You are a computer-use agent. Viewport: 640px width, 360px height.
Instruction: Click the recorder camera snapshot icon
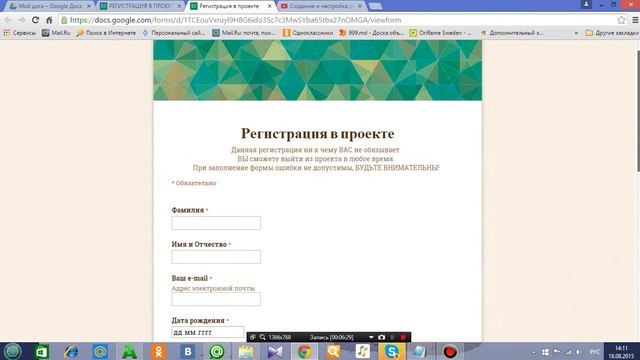click(x=381, y=337)
